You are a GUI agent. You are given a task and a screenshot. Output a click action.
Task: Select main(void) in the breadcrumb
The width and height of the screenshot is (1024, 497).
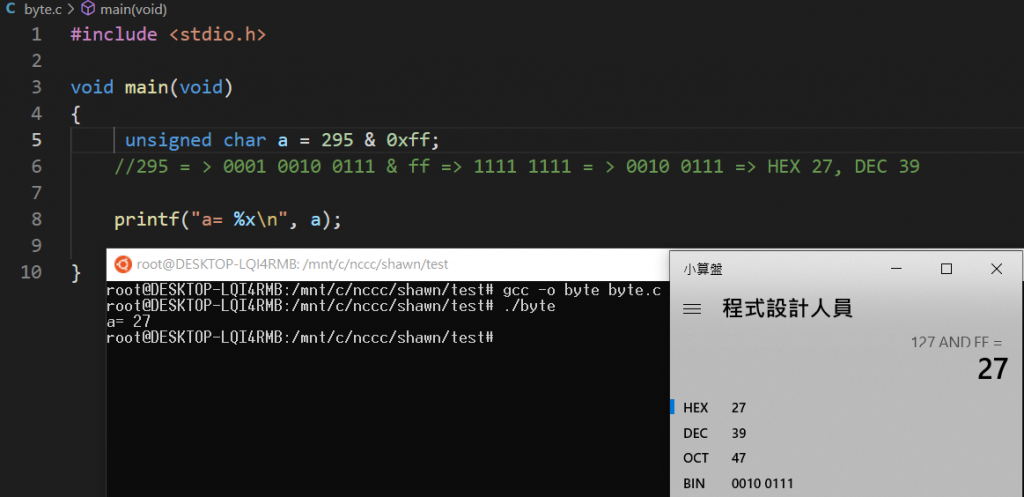[133, 10]
